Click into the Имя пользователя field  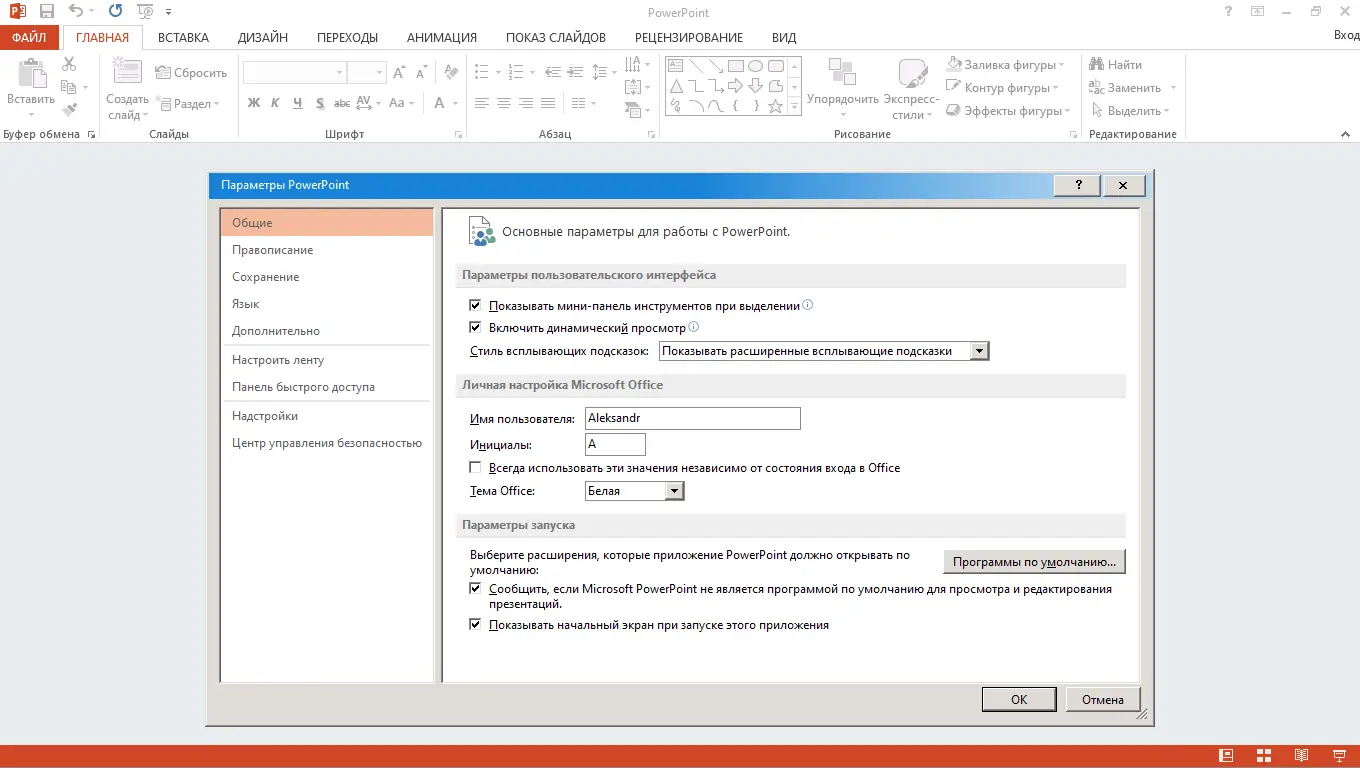click(x=693, y=418)
